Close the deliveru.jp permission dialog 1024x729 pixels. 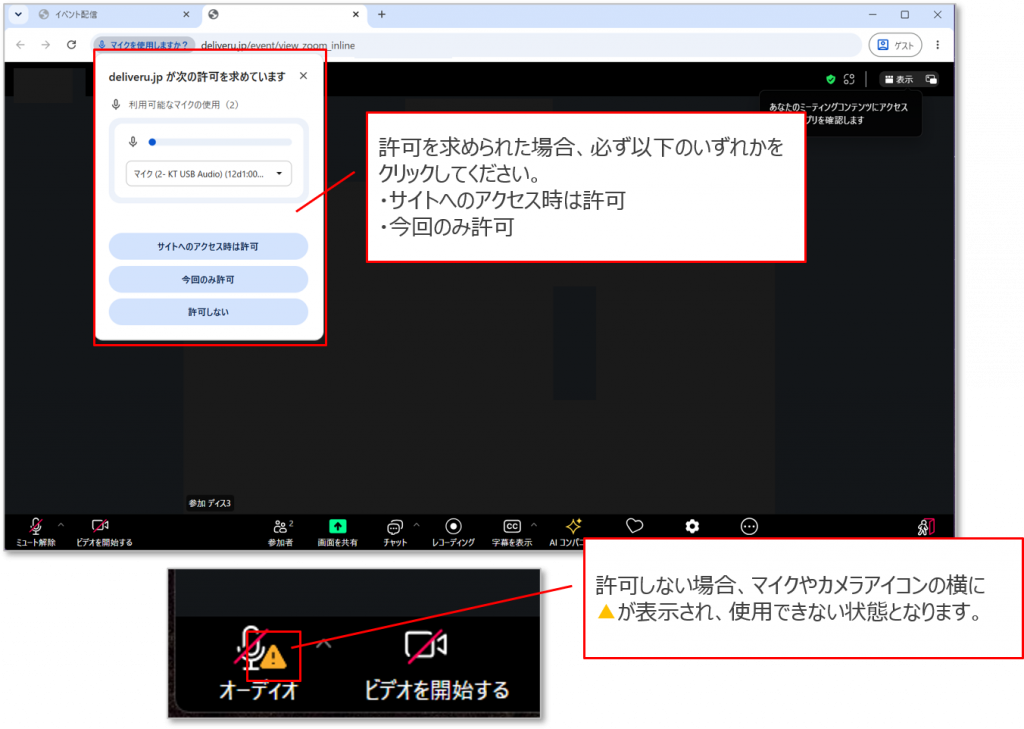point(303,76)
